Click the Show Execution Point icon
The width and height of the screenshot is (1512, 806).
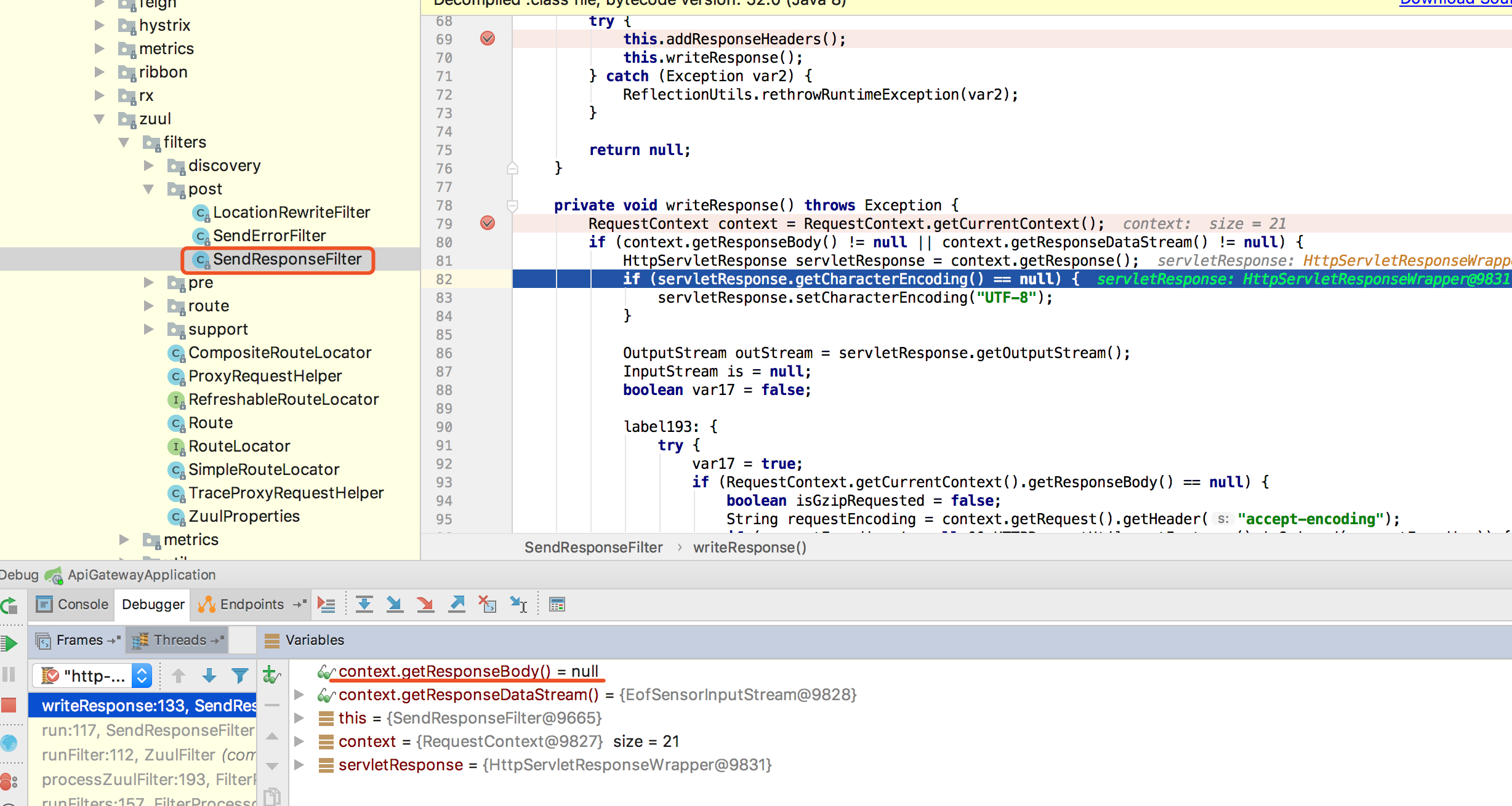click(326, 605)
